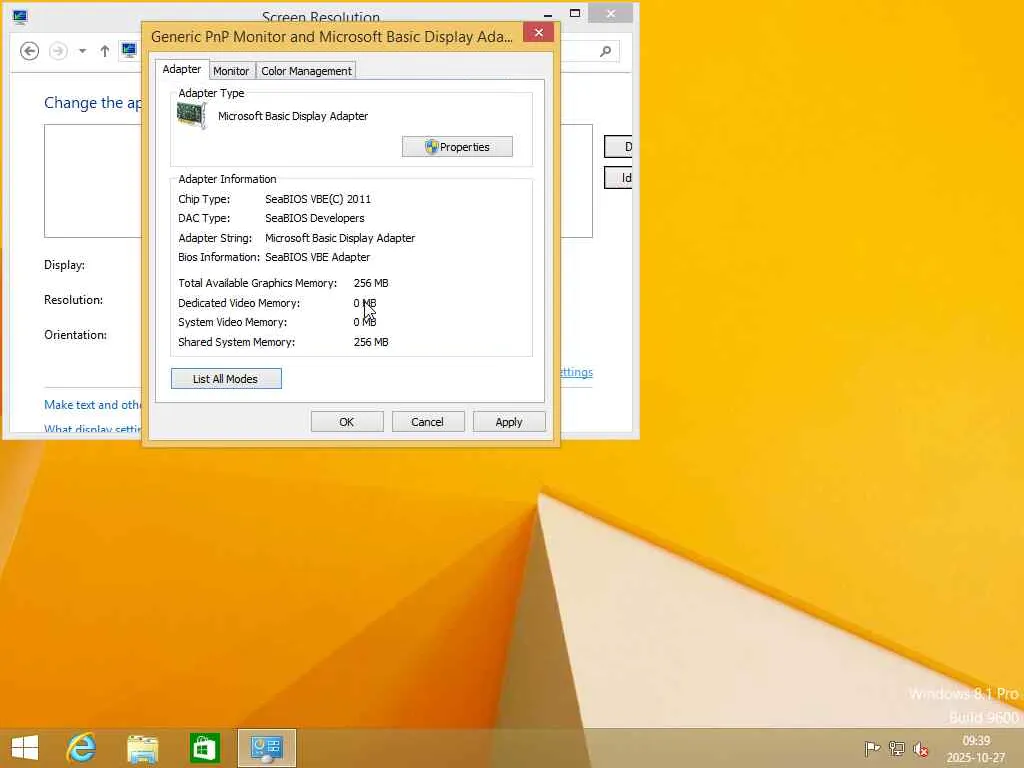Click the network tray icon

(x=897, y=748)
